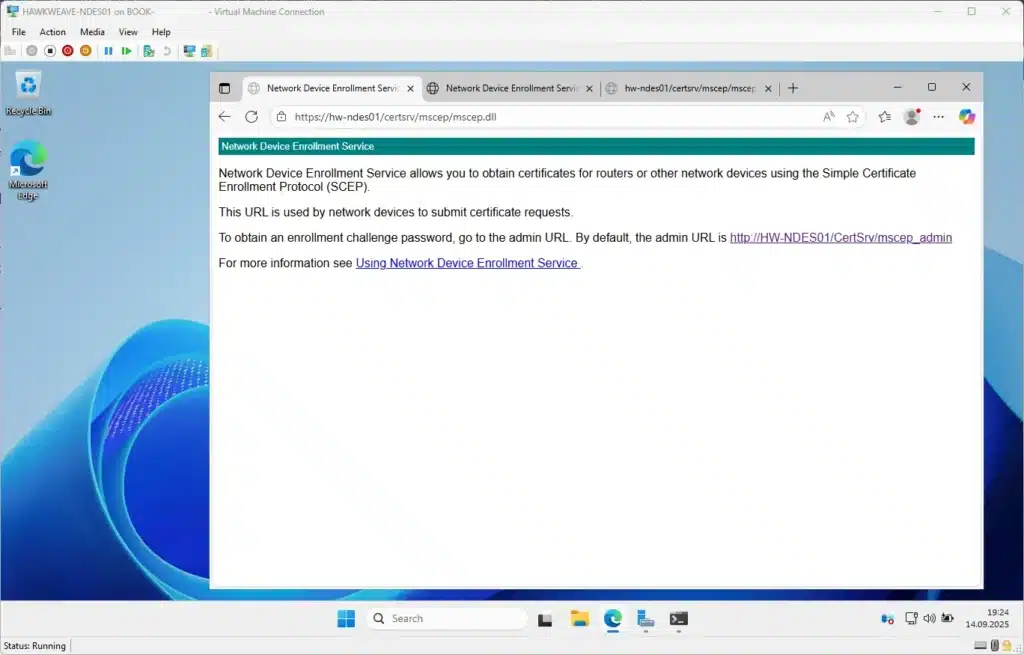The image size is (1024, 655).
Task: Click the green Reset VM icon
Action: click(127, 51)
